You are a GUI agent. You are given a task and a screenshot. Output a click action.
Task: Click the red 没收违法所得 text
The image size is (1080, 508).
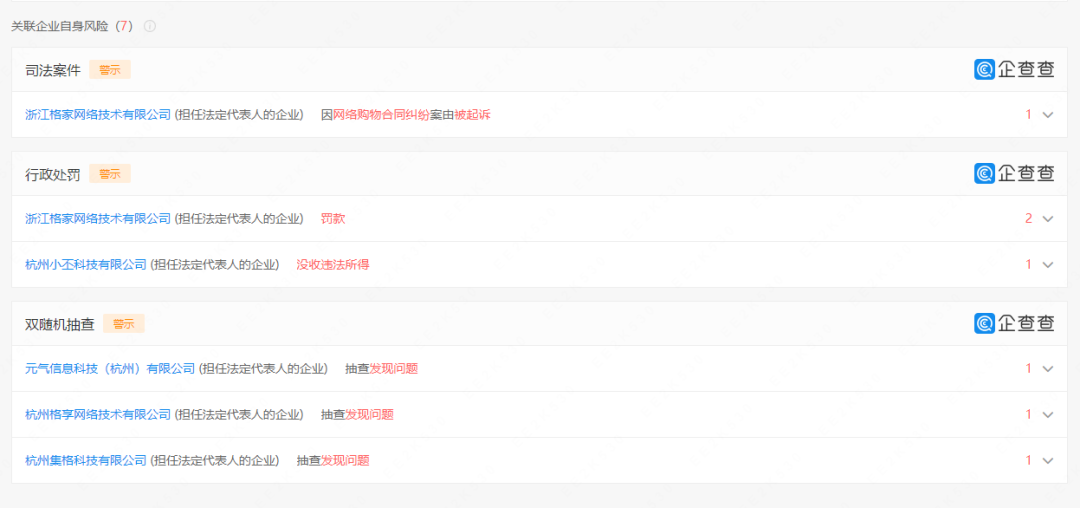click(x=333, y=264)
